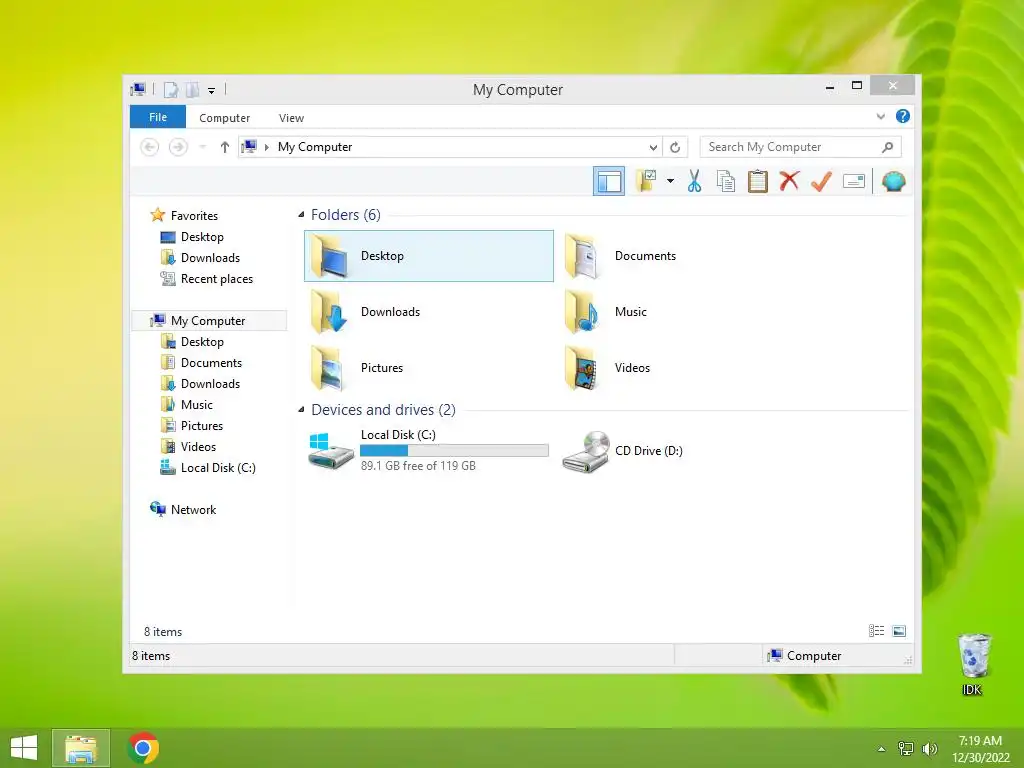Toggle the preview pane layout button

coord(609,182)
